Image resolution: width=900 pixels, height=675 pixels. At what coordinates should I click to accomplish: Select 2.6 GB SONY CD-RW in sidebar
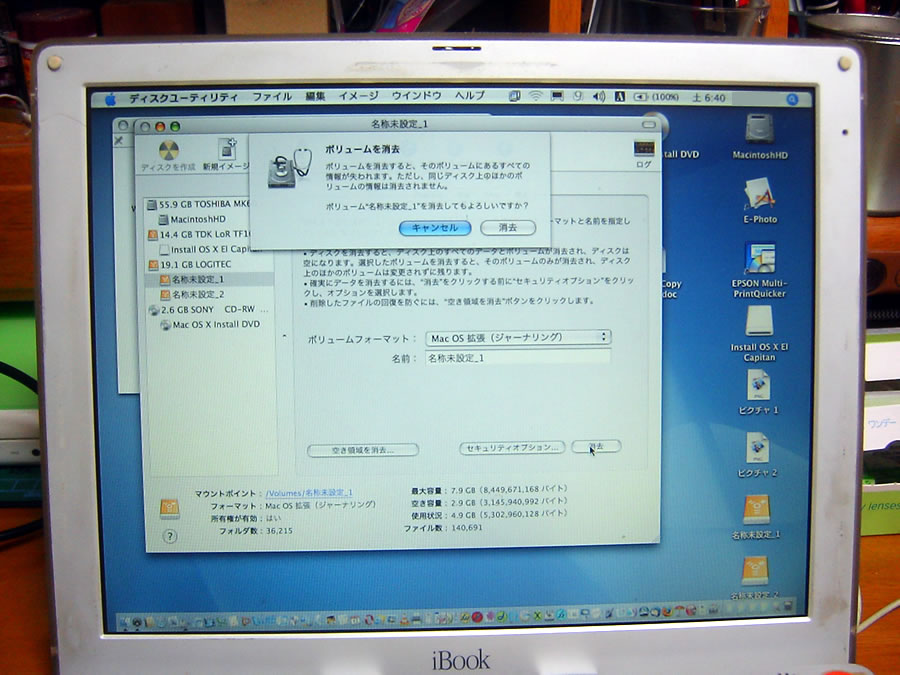[208, 309]
